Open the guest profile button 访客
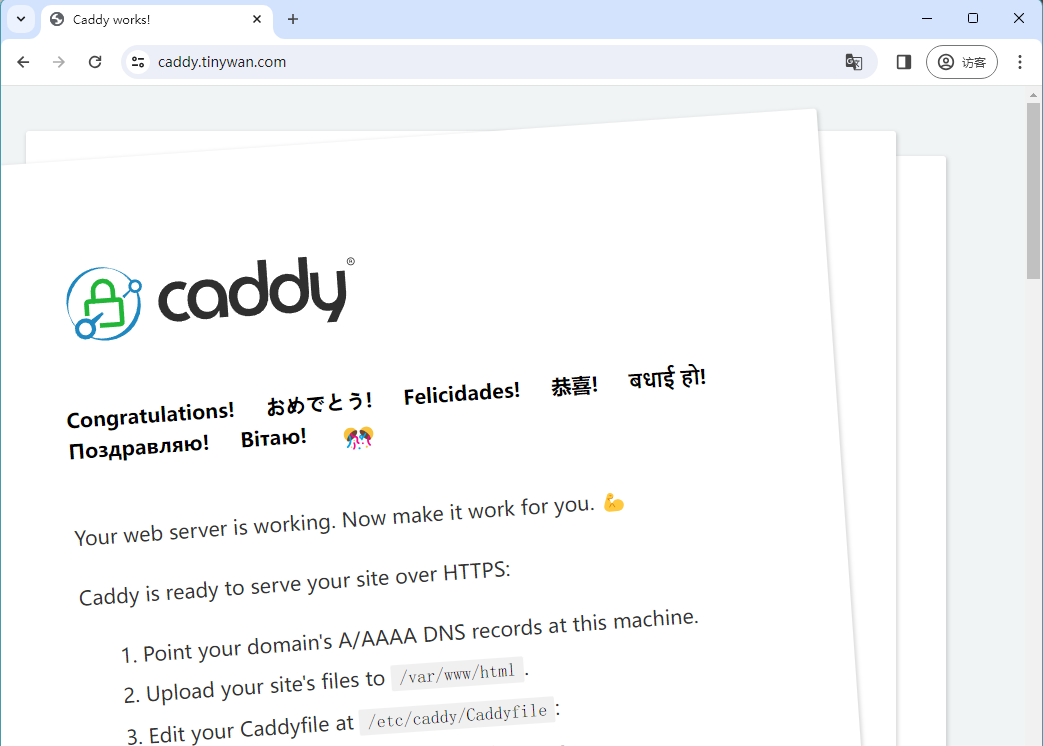The image size is (1043, 746). [962, 62]
